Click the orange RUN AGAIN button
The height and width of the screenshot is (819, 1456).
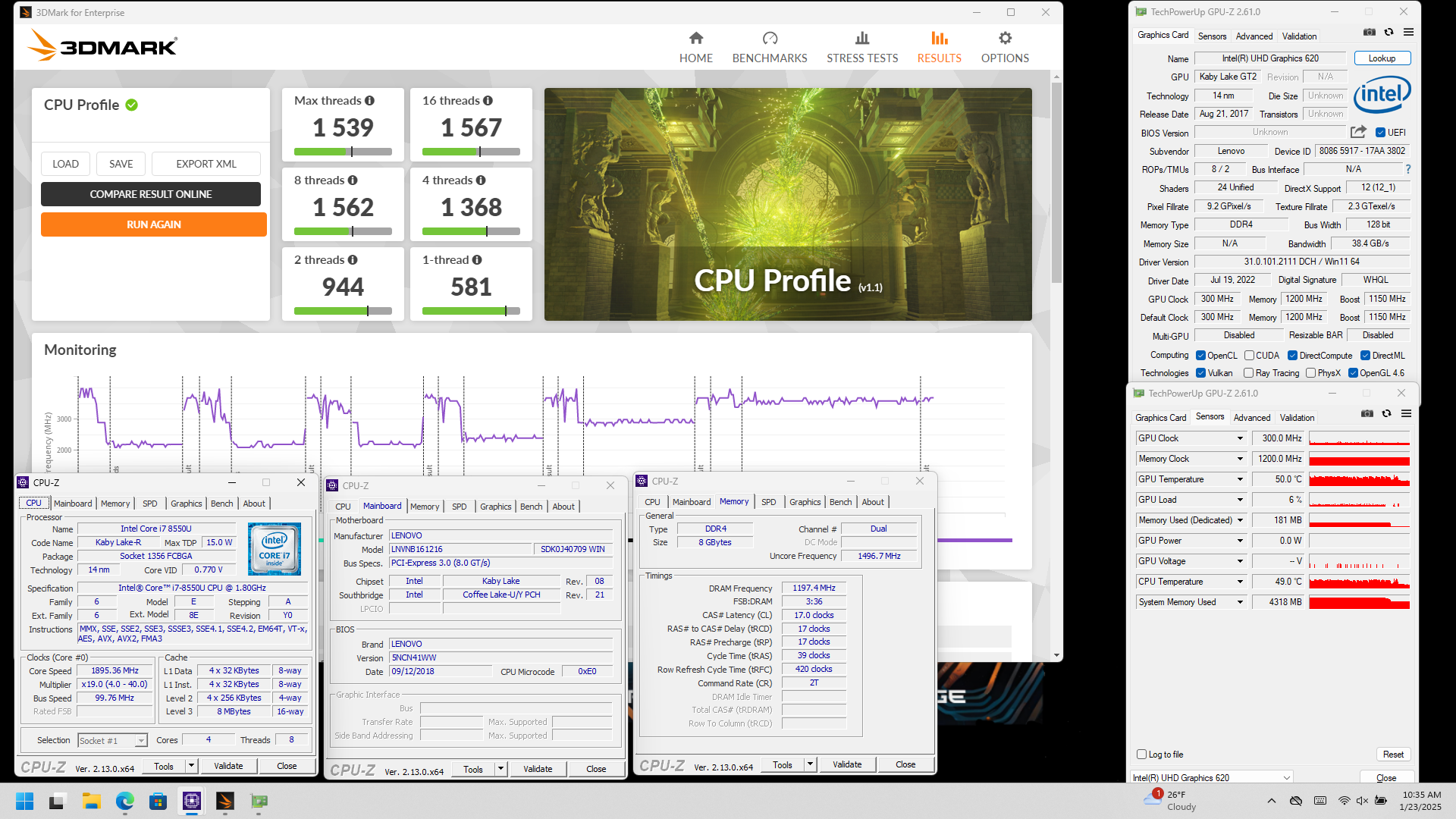pos(154,224)
